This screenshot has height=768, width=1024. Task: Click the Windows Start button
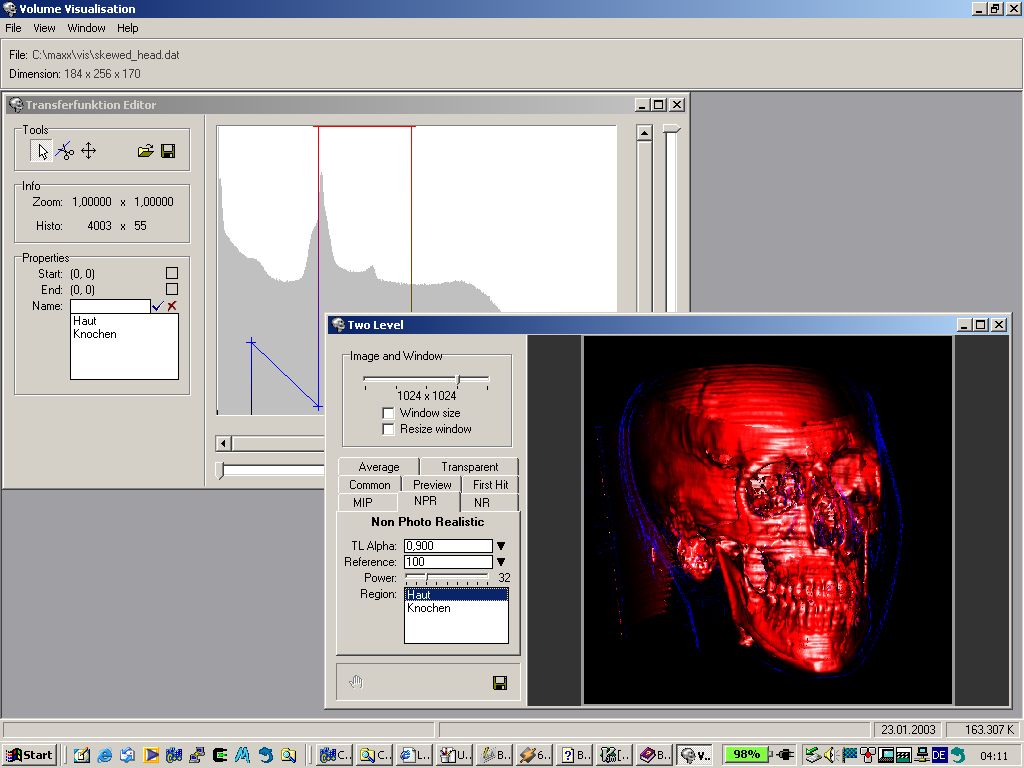pos(29,755)
